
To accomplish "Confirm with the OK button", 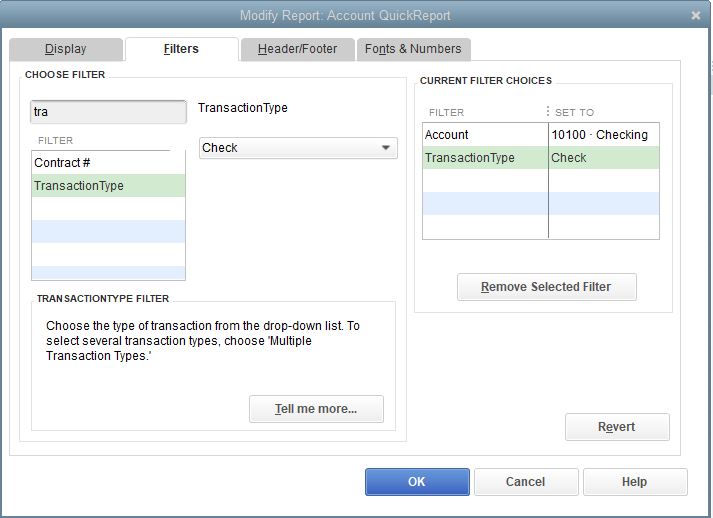I will tap(417, 482).
